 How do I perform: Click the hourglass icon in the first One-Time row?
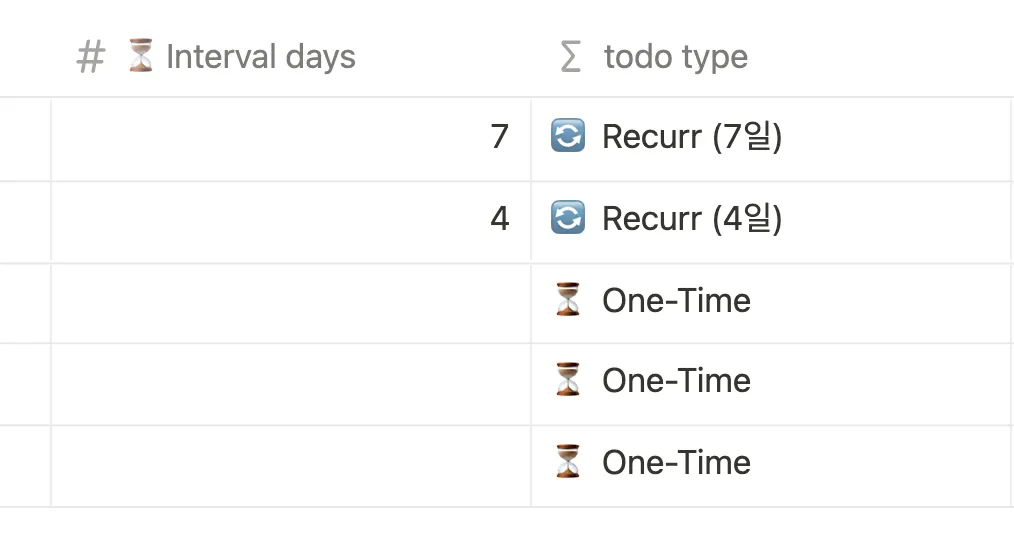click(x=568, y=300)
